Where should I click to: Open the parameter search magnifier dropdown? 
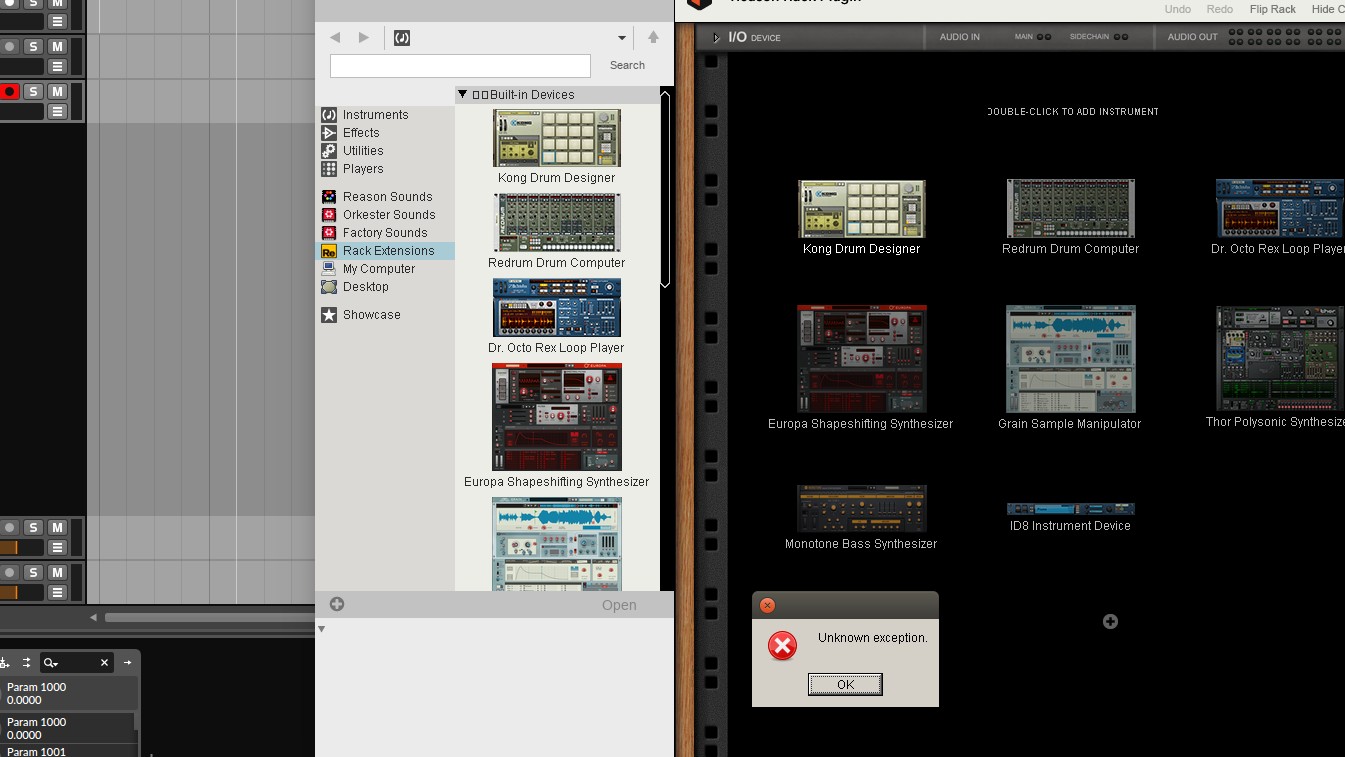click(50, 663)
